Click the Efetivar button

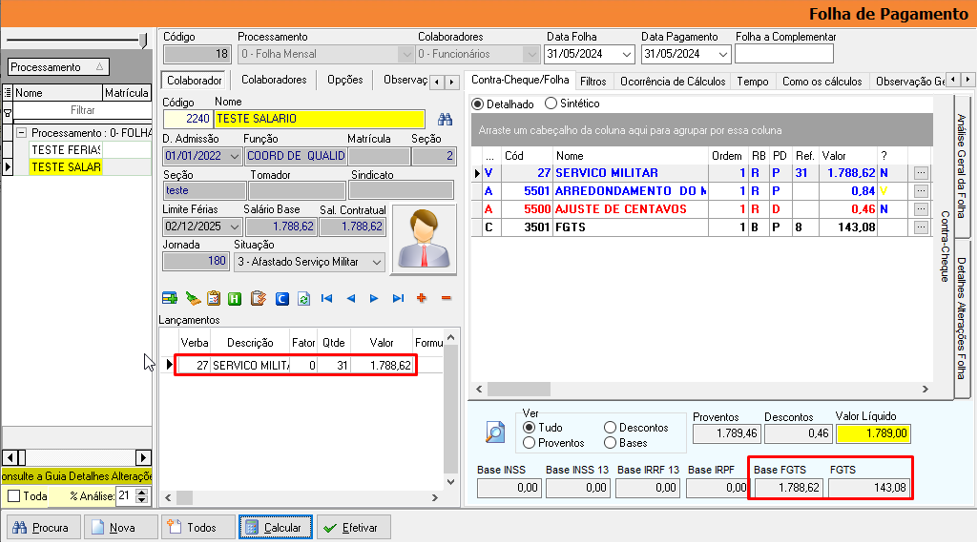pyautogui.click(x=353, y=528)
